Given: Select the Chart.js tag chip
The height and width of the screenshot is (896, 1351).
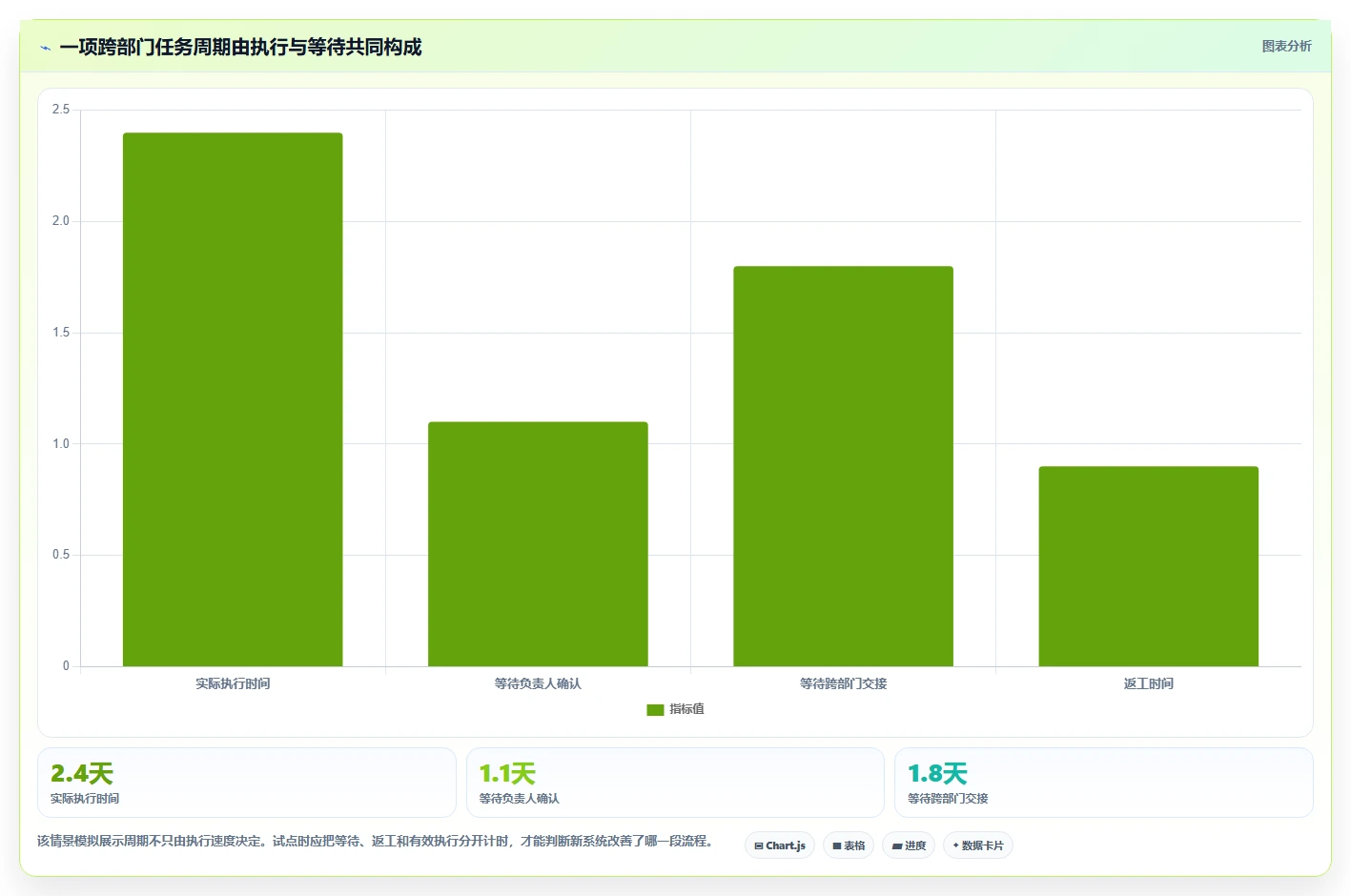Looking at the screenshot, I should click(x=780, y=845).
